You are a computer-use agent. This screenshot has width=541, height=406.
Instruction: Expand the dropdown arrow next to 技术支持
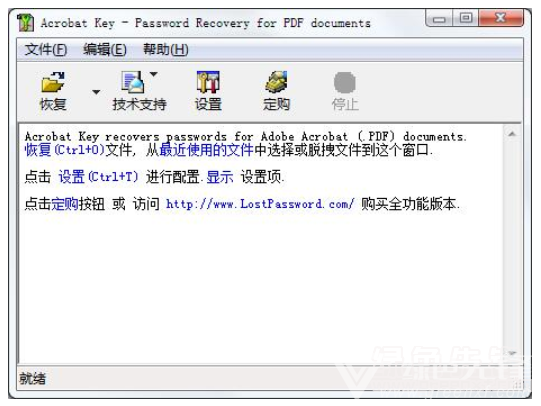tap(154, 74)
